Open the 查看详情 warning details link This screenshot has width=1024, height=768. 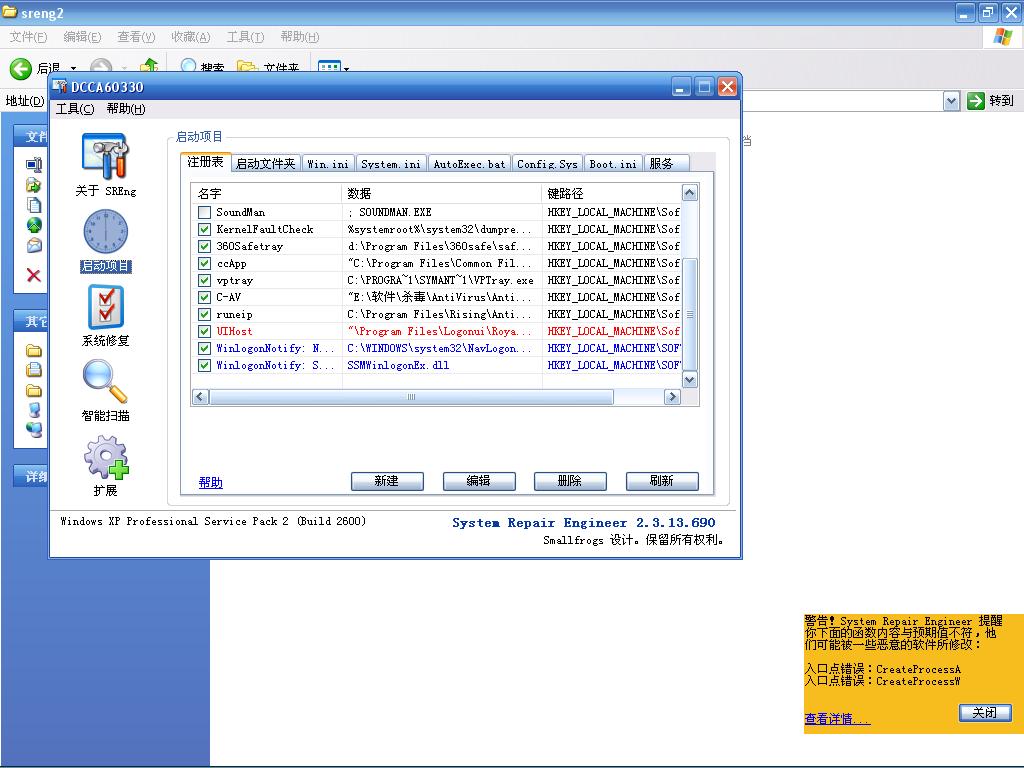click(x=837, y=719)
